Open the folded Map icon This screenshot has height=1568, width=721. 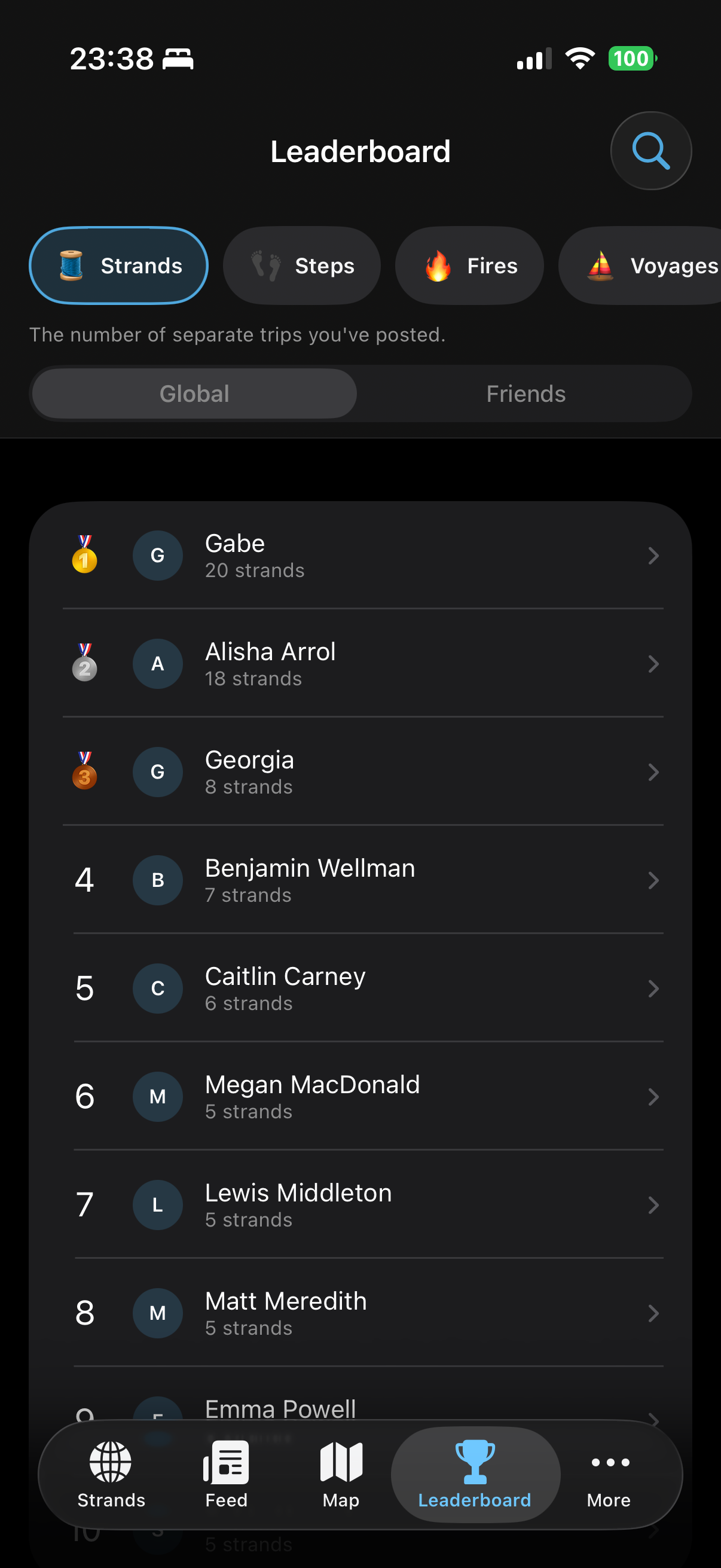[341, 1462]
